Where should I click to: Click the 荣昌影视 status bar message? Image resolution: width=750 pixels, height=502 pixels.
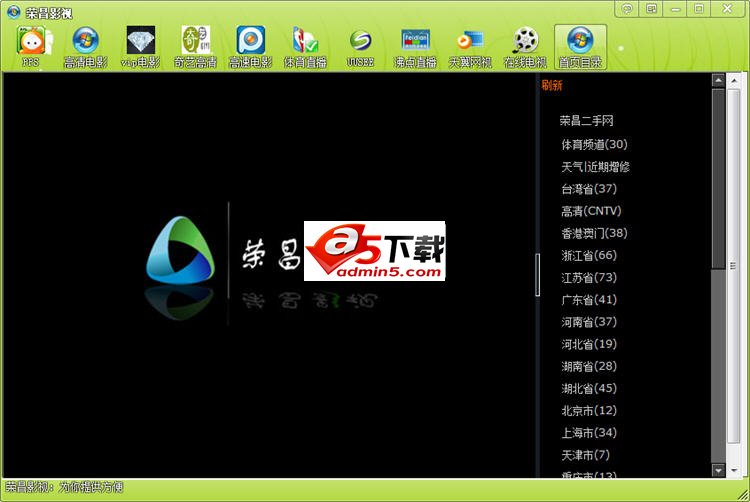pos(64,487)
